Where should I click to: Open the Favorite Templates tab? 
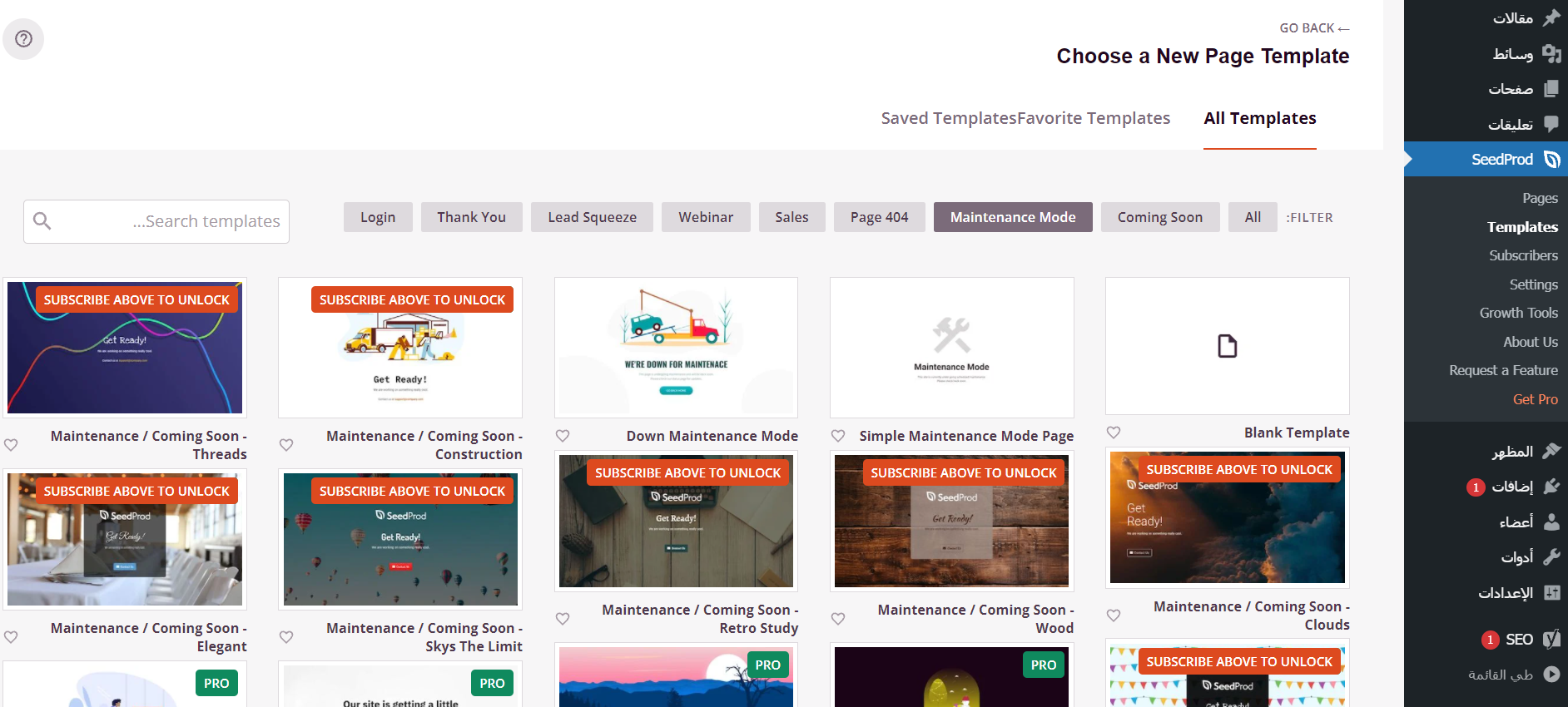tap(1094, 118)
